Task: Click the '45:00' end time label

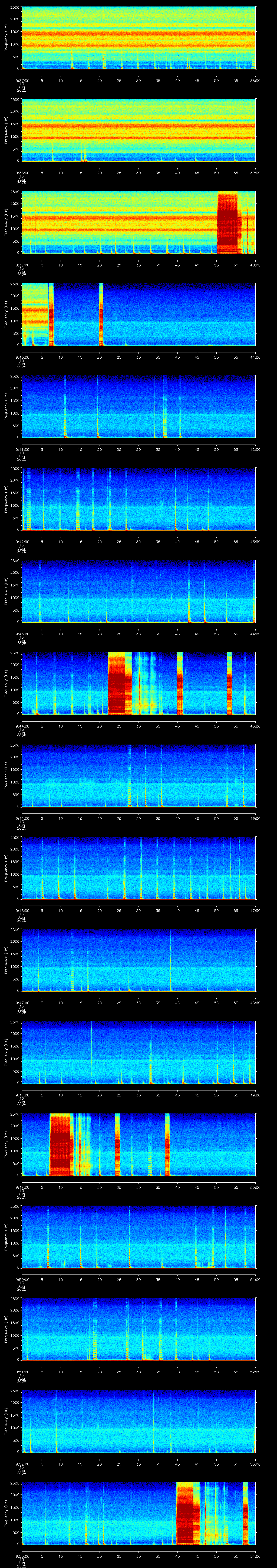Action: (x=256, y=726)
